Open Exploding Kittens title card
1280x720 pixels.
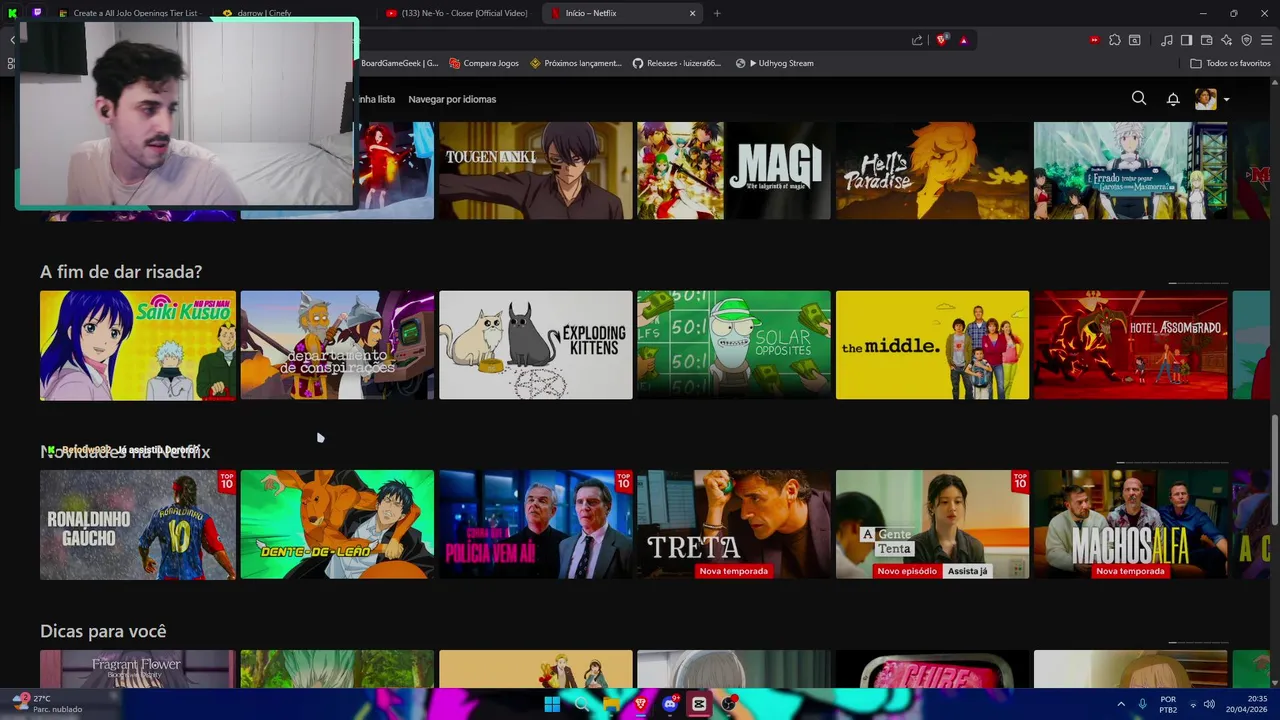click(535, 345)
